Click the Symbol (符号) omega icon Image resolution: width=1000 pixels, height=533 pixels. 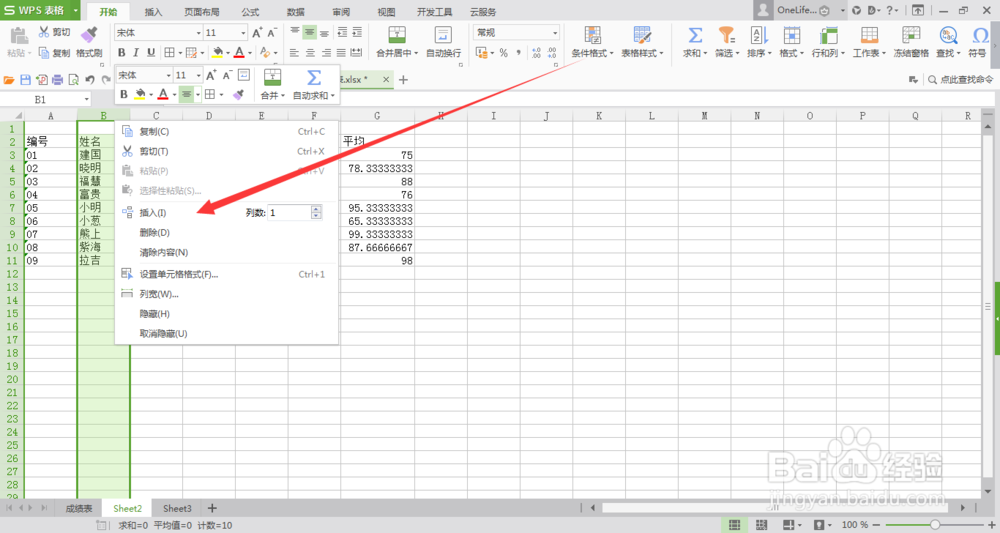[x=980, y=35]
